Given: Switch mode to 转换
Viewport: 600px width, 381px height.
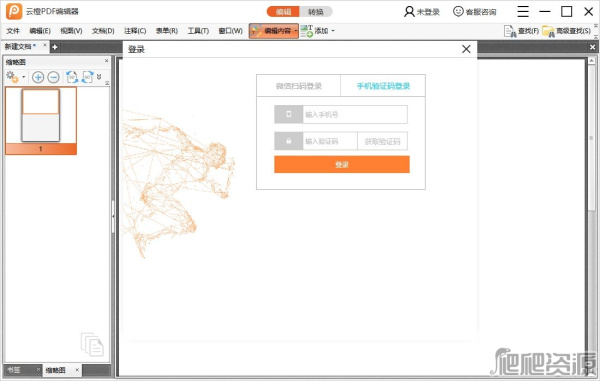Looking at the screenshot, I should coord(316,12).
